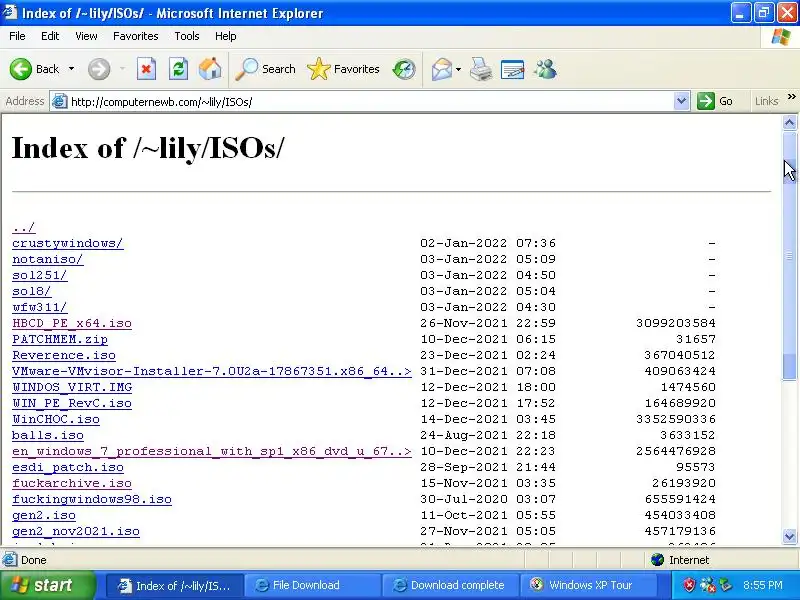The width and height of the screenshot is (800, 600).
Task: Open the Search pane with magnifier icon
Action: (265, 69)
